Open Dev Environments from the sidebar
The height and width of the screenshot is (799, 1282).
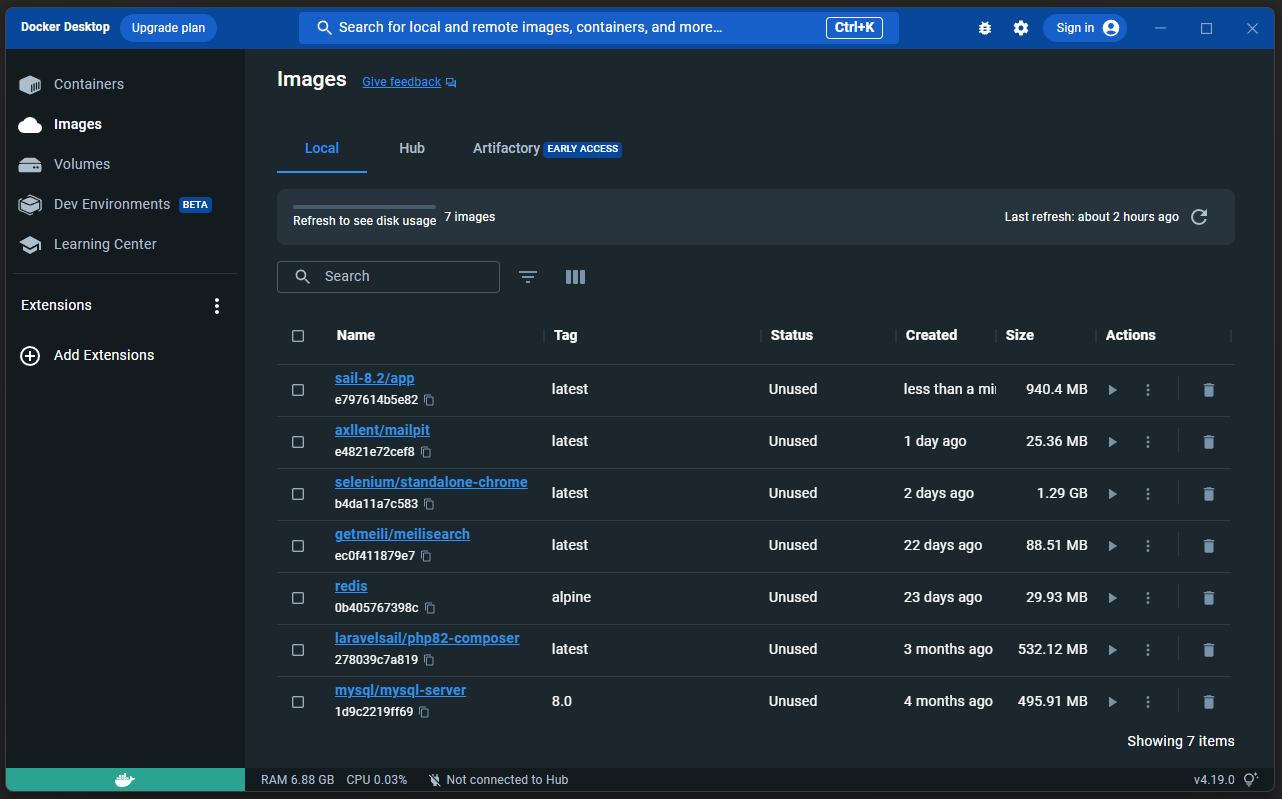tap(110, 204)
